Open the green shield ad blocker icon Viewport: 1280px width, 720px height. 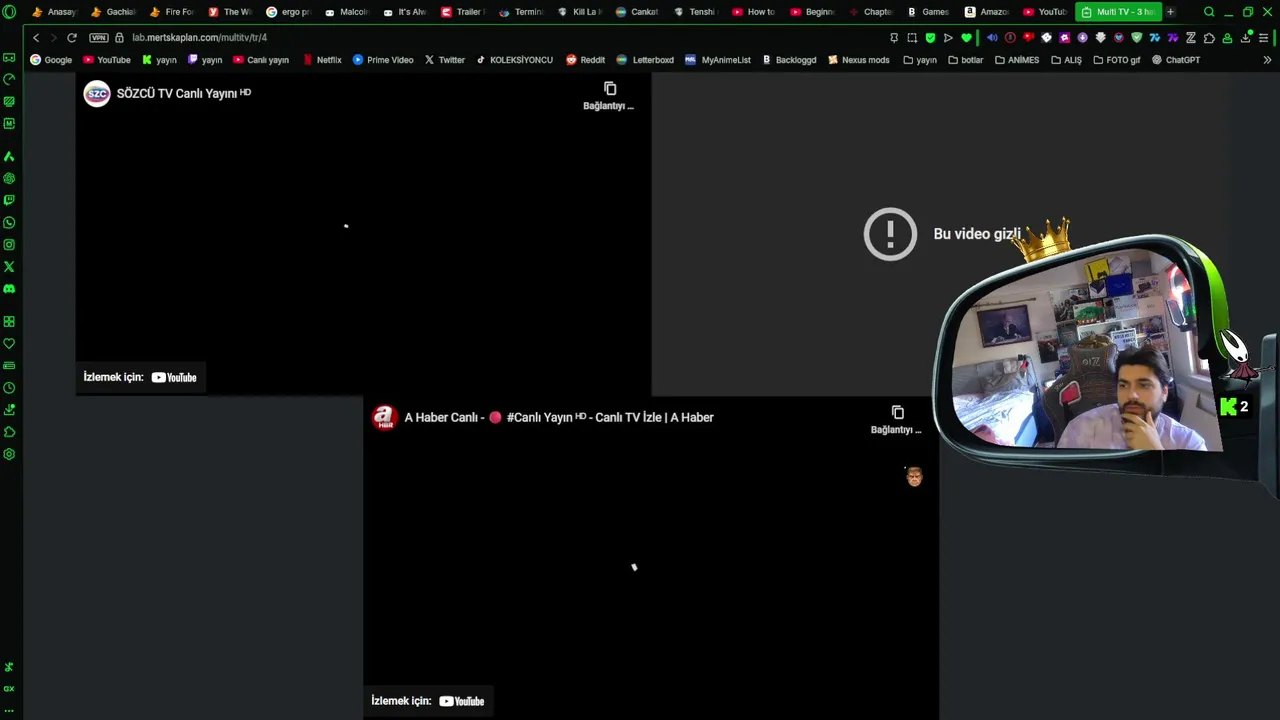click(930, 38)
